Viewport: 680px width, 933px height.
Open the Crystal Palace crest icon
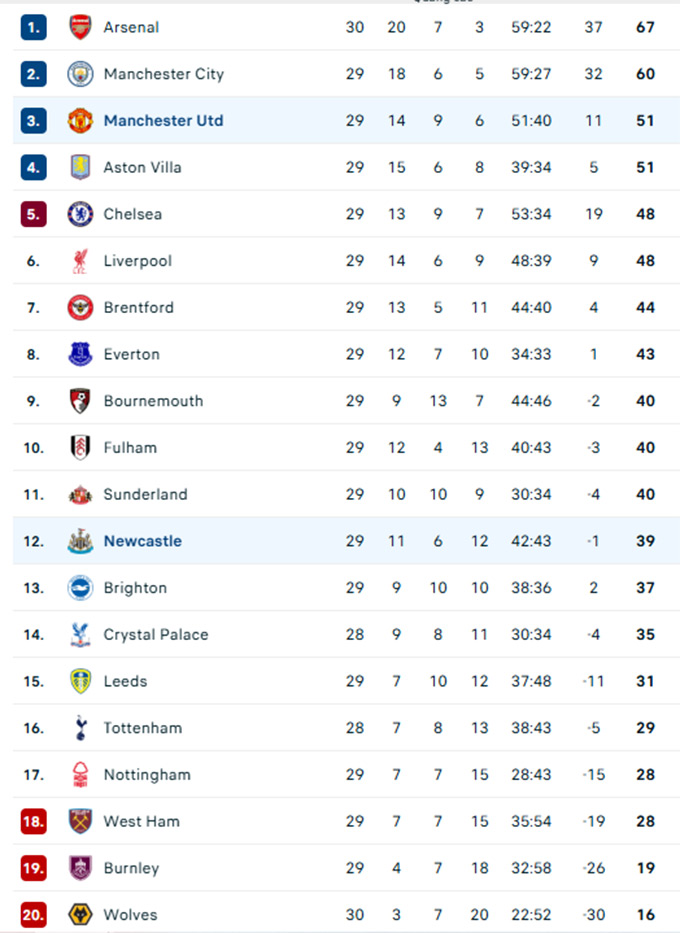80,634
